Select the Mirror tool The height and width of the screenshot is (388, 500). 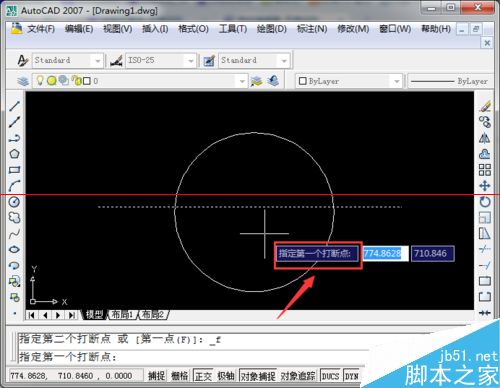(x=485, y=138)
